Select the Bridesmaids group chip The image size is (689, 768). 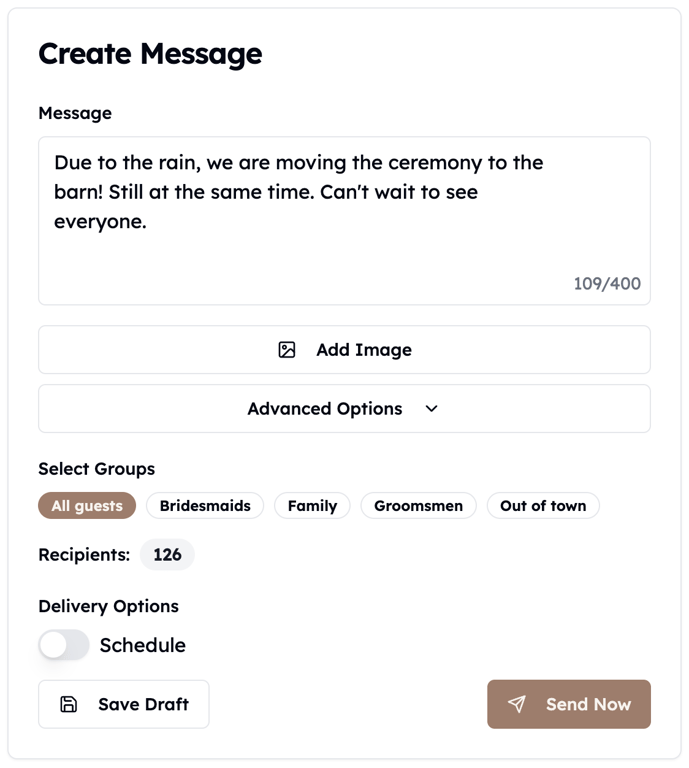point(205,506)
